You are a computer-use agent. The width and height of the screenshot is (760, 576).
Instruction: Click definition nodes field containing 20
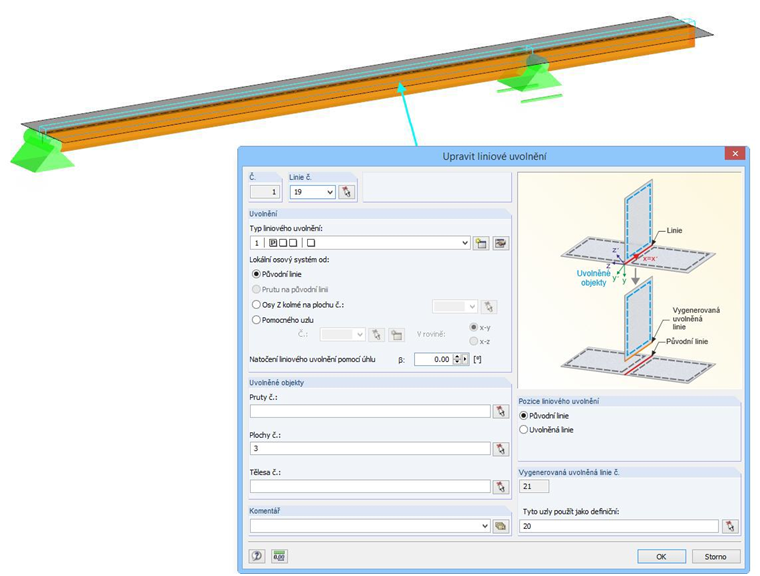click(618, 526)
